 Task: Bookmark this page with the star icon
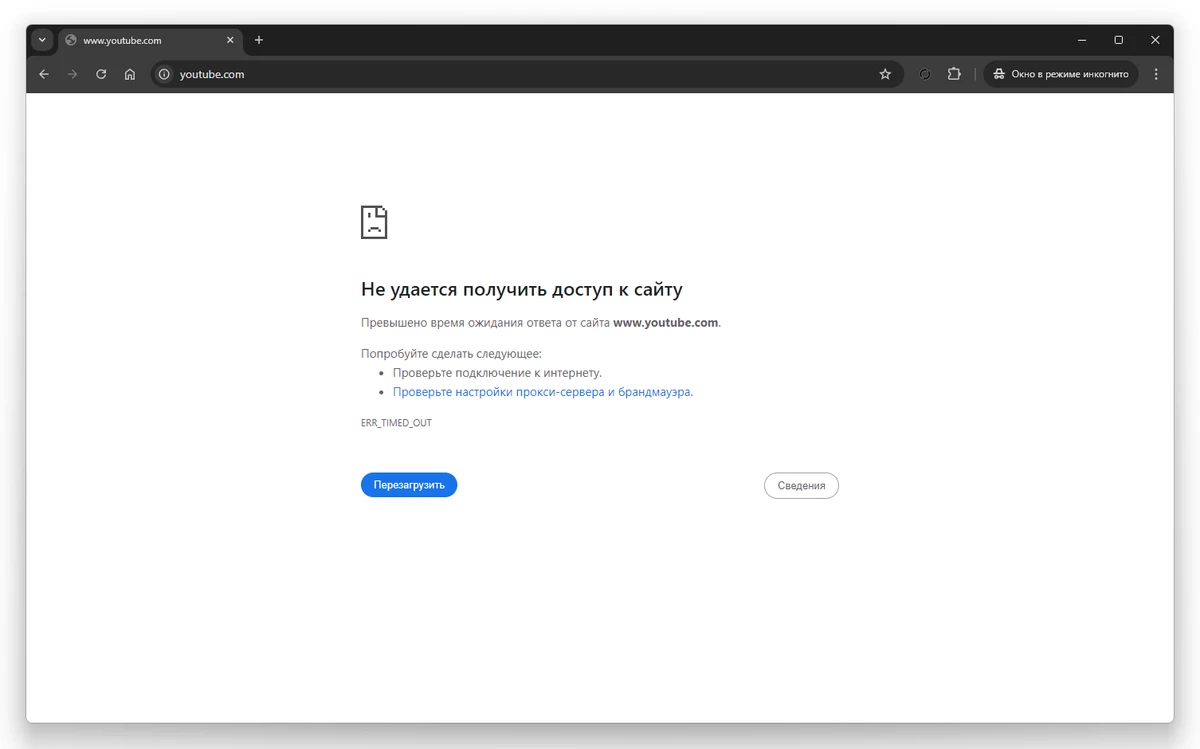click(x=885, y=74)
